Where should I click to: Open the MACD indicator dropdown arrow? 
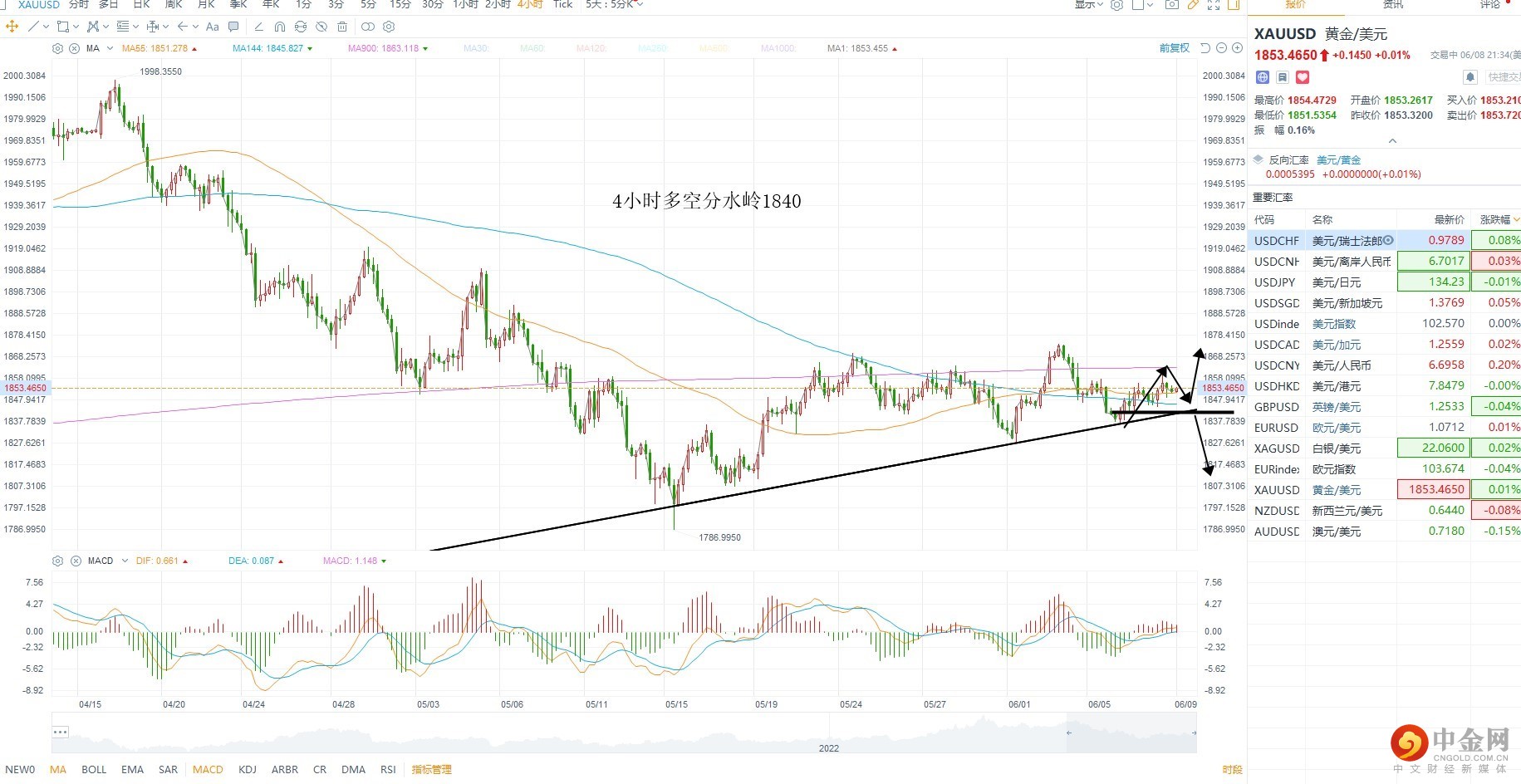[x=125, y=561]
